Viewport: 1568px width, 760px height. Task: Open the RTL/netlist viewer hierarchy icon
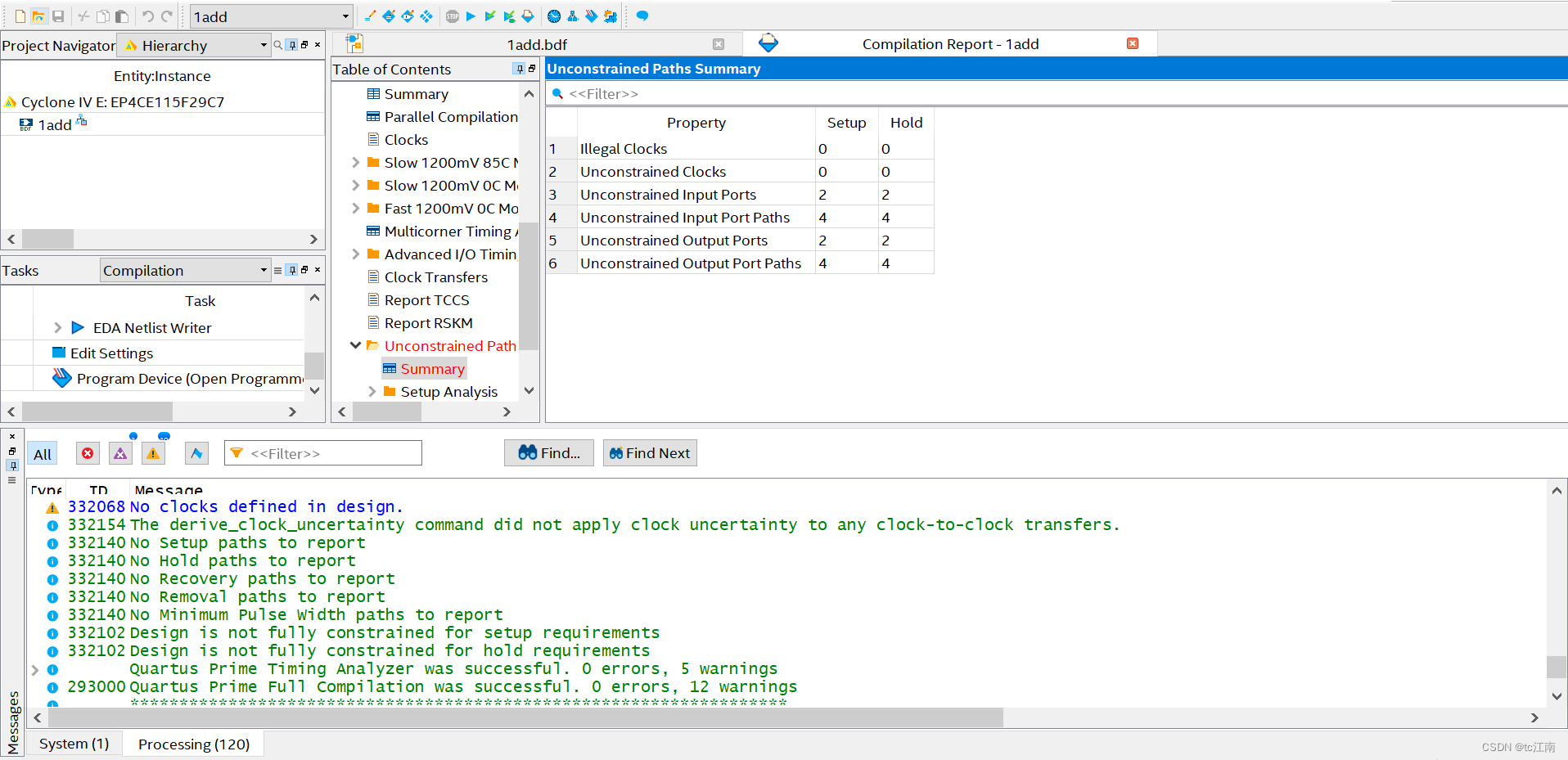[572, 16]
